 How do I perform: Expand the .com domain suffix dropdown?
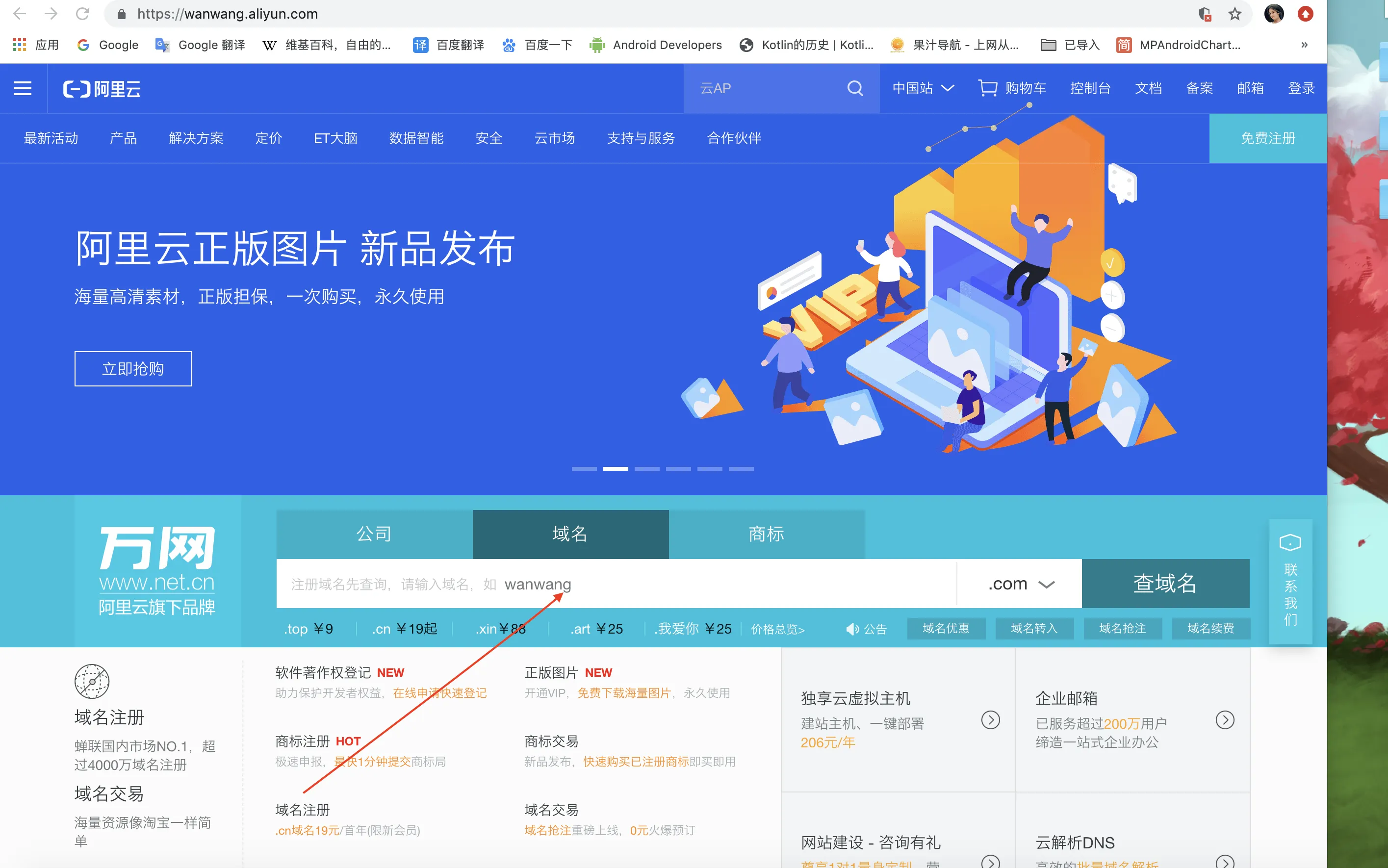coord(1020,584)
